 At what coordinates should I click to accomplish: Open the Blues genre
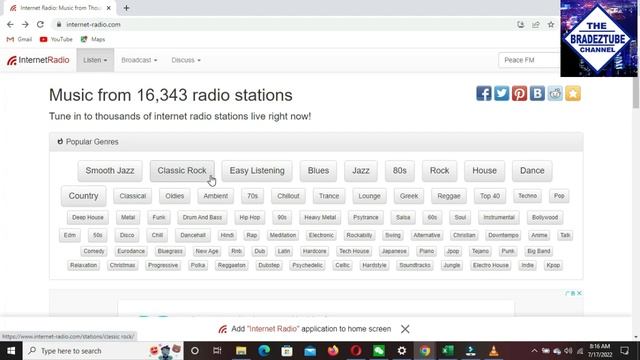318,171
